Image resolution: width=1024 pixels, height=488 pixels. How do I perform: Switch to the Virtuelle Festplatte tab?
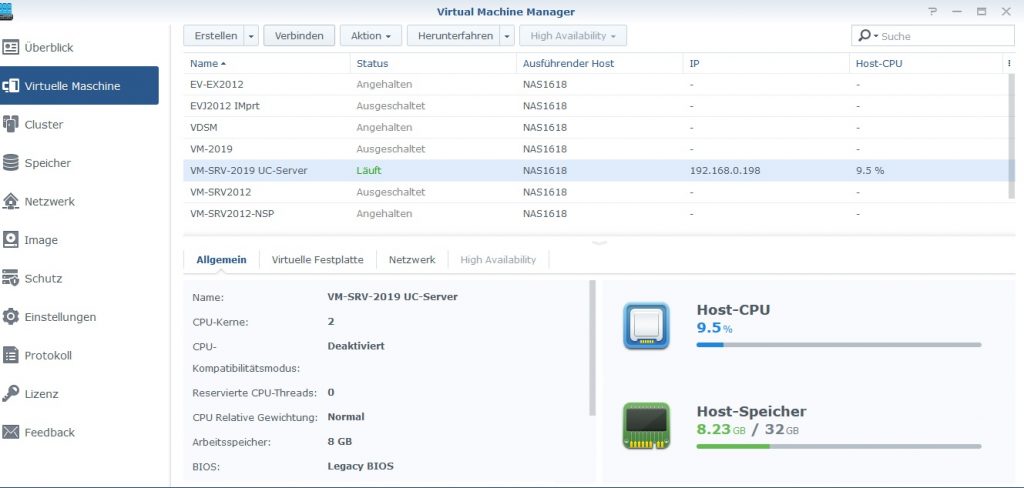point(317,259)
